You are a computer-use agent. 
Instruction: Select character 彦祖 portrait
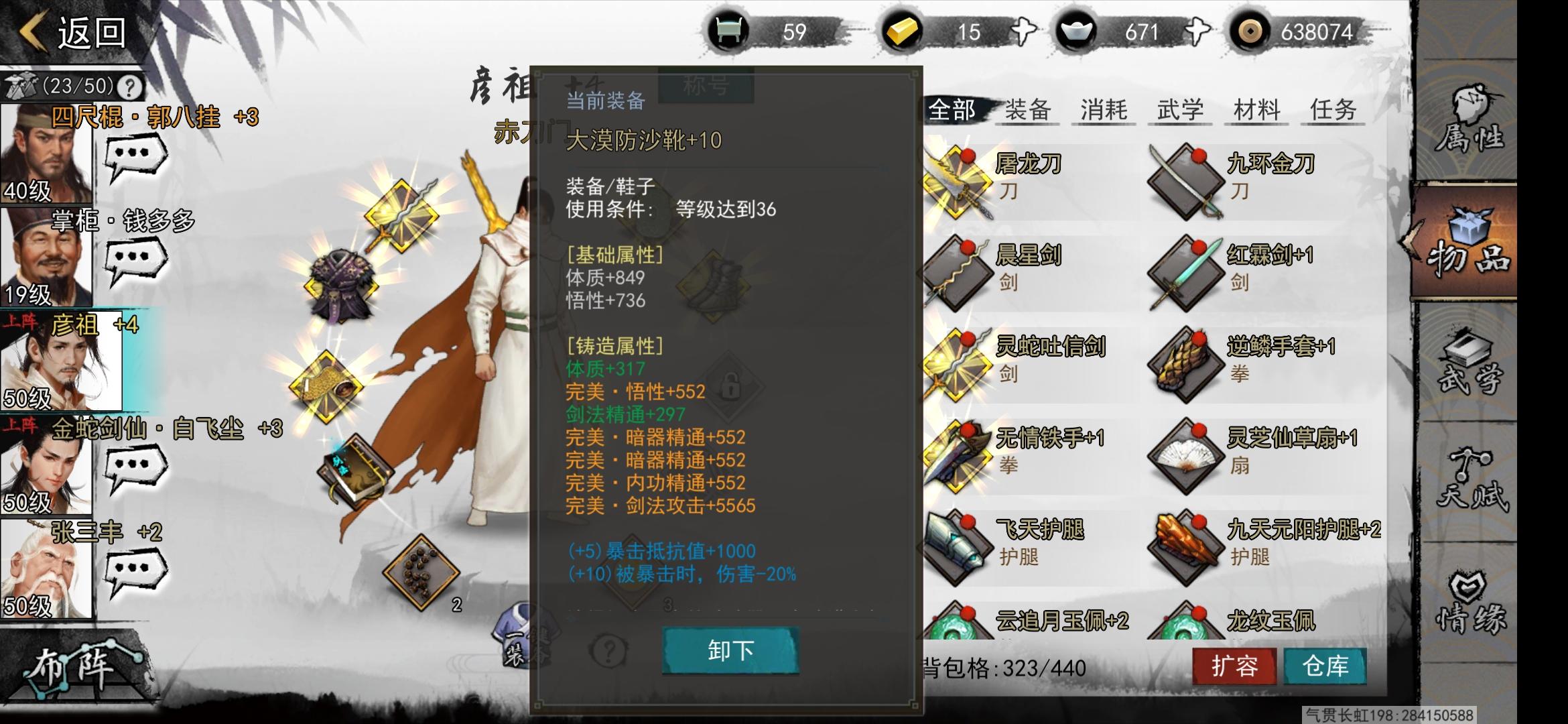tap(61, 361)
